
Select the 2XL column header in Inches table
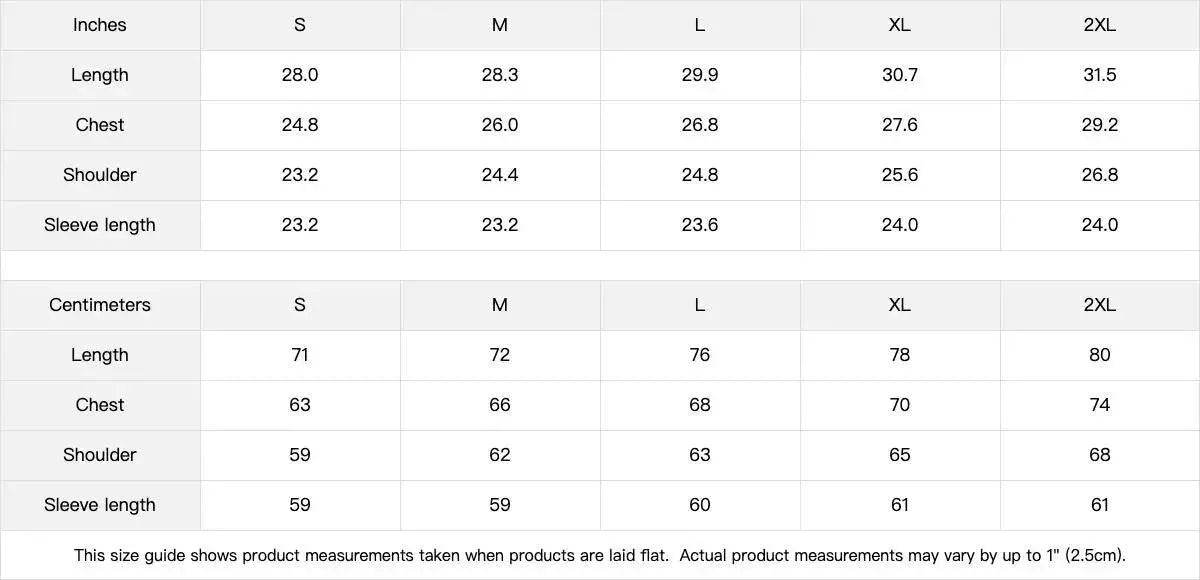(x=1099, y=25)
